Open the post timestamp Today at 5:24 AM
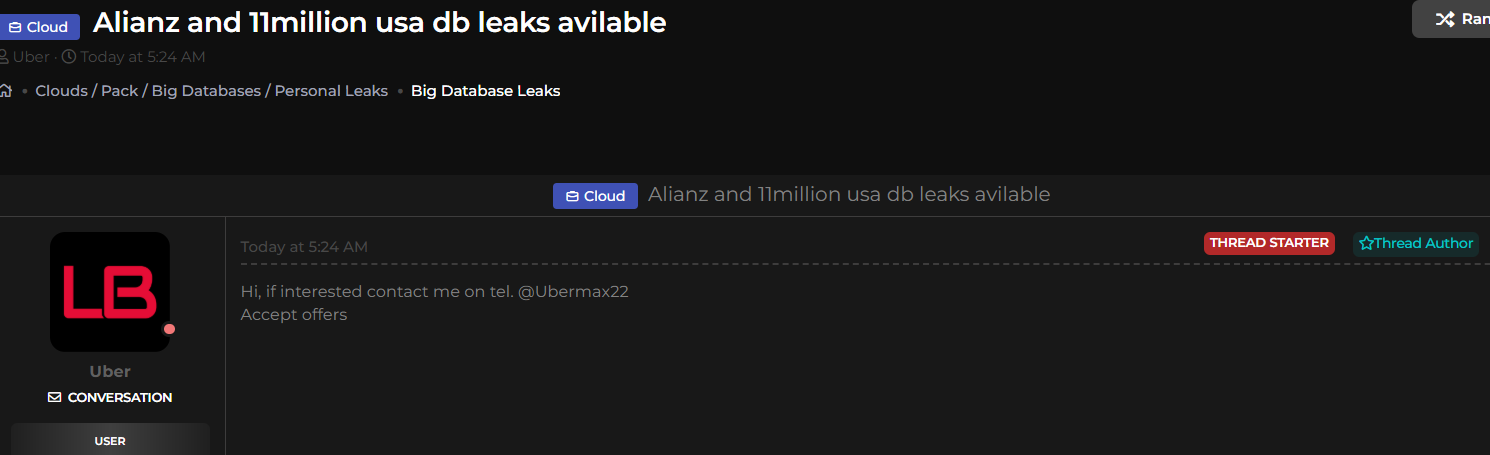 point(304,247)
